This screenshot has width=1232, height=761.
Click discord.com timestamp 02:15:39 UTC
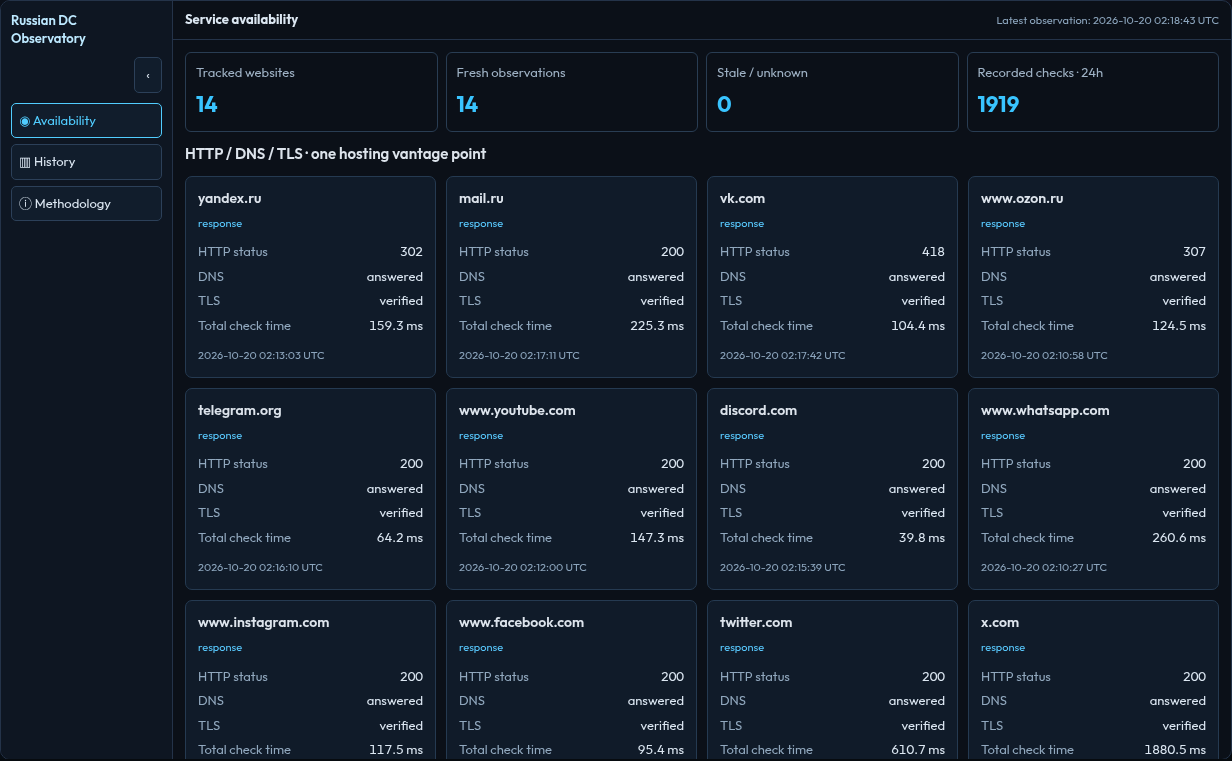[x=782, y=567]
